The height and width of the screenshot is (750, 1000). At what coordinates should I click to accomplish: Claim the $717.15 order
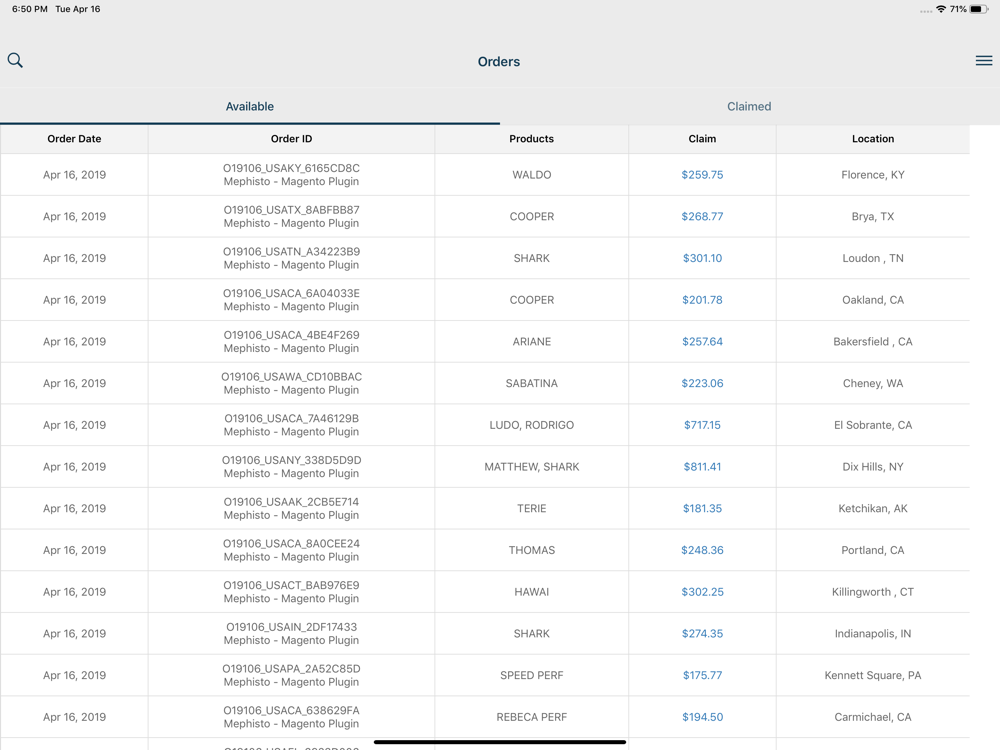click(702, 425)
